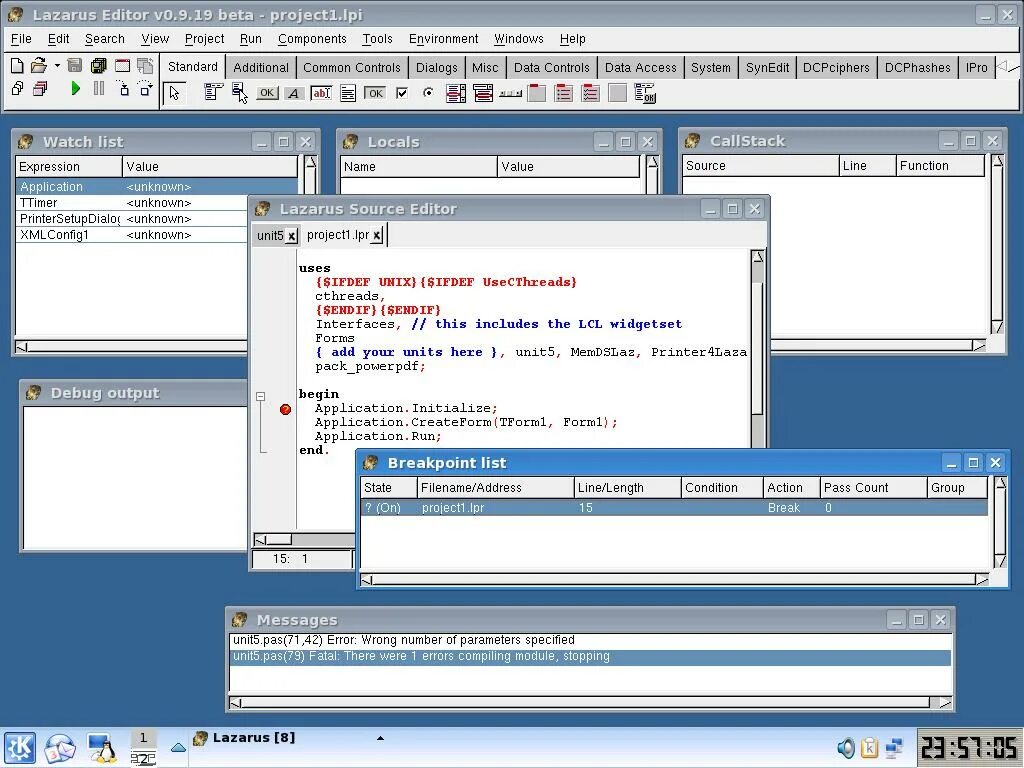This screenshot has width=1024, height=768.
Task: Open the Environment menu
Action: point(443,39)
